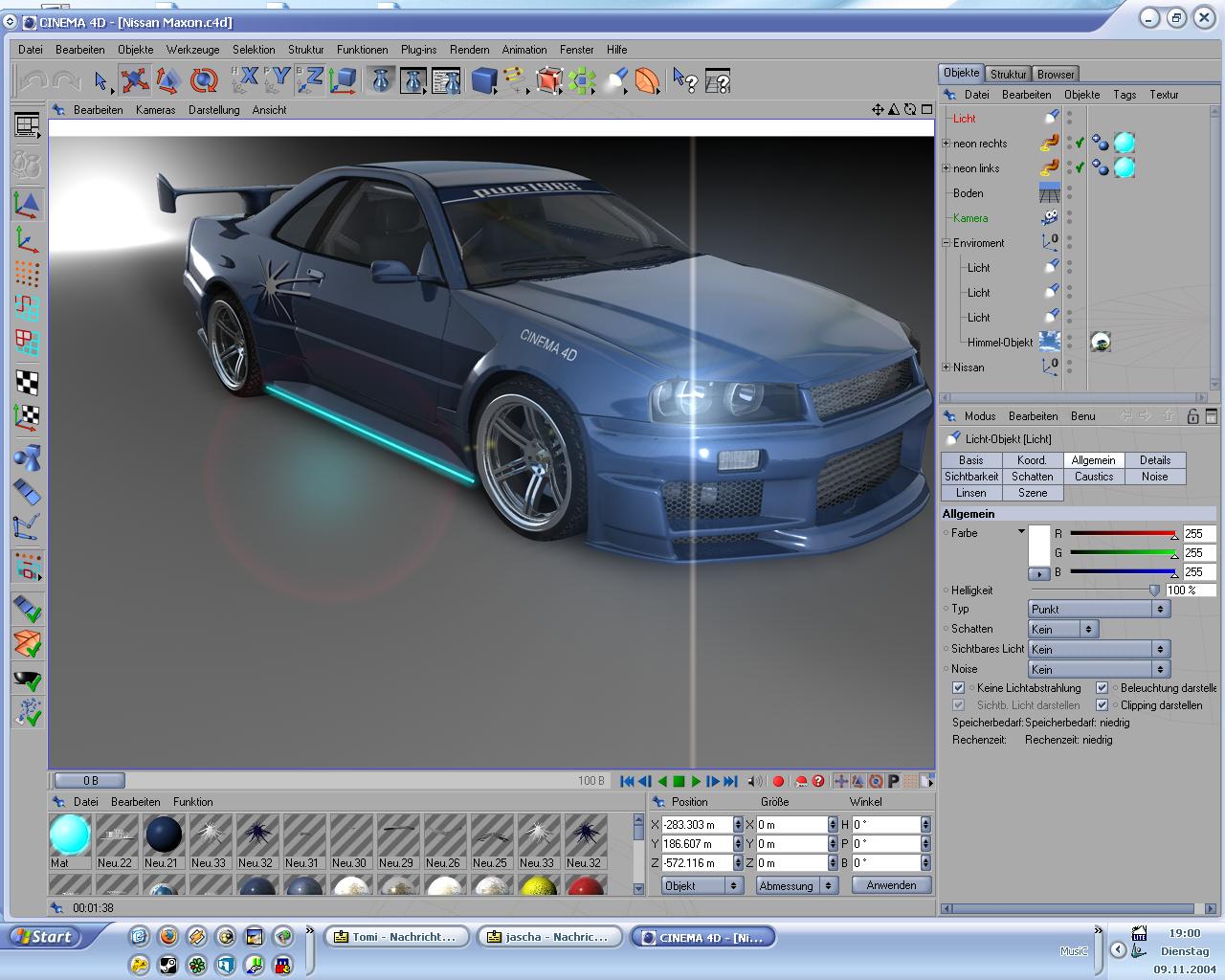Open the Caustics attribute tab
1225x980 pixels.
click(1094, 477)
